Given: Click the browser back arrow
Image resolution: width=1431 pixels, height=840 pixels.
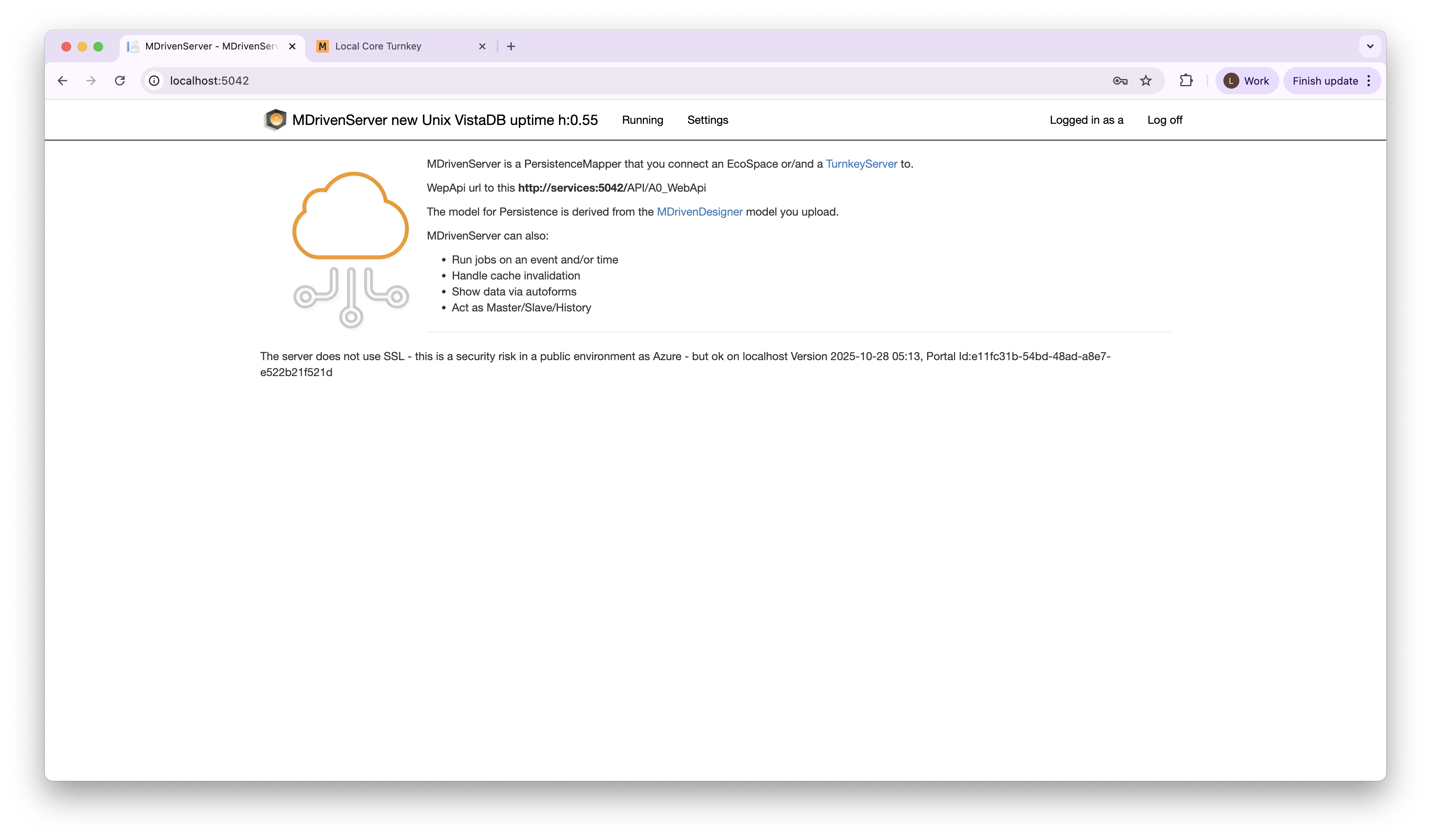Looking at the screenshot, I should (x=62, y=81).
